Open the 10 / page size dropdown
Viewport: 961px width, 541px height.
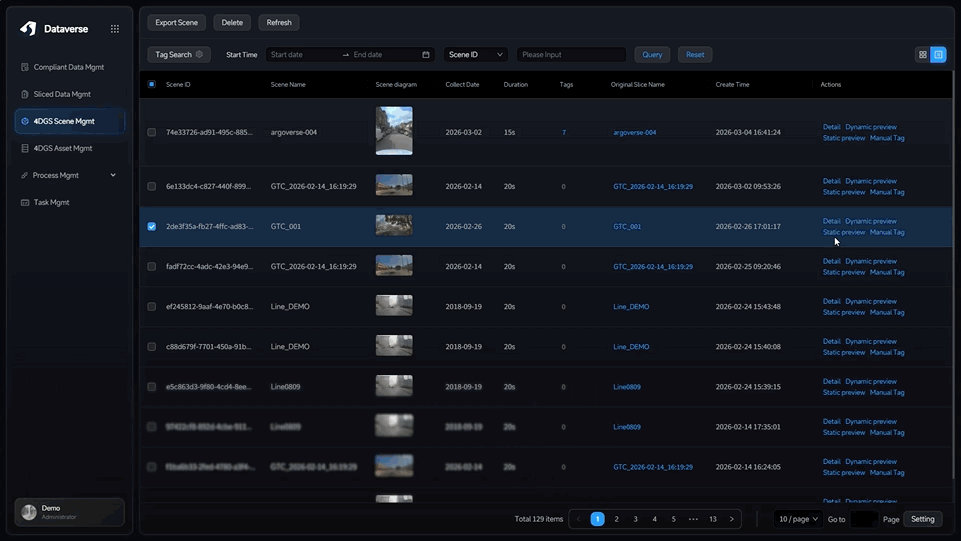[801, 519]
